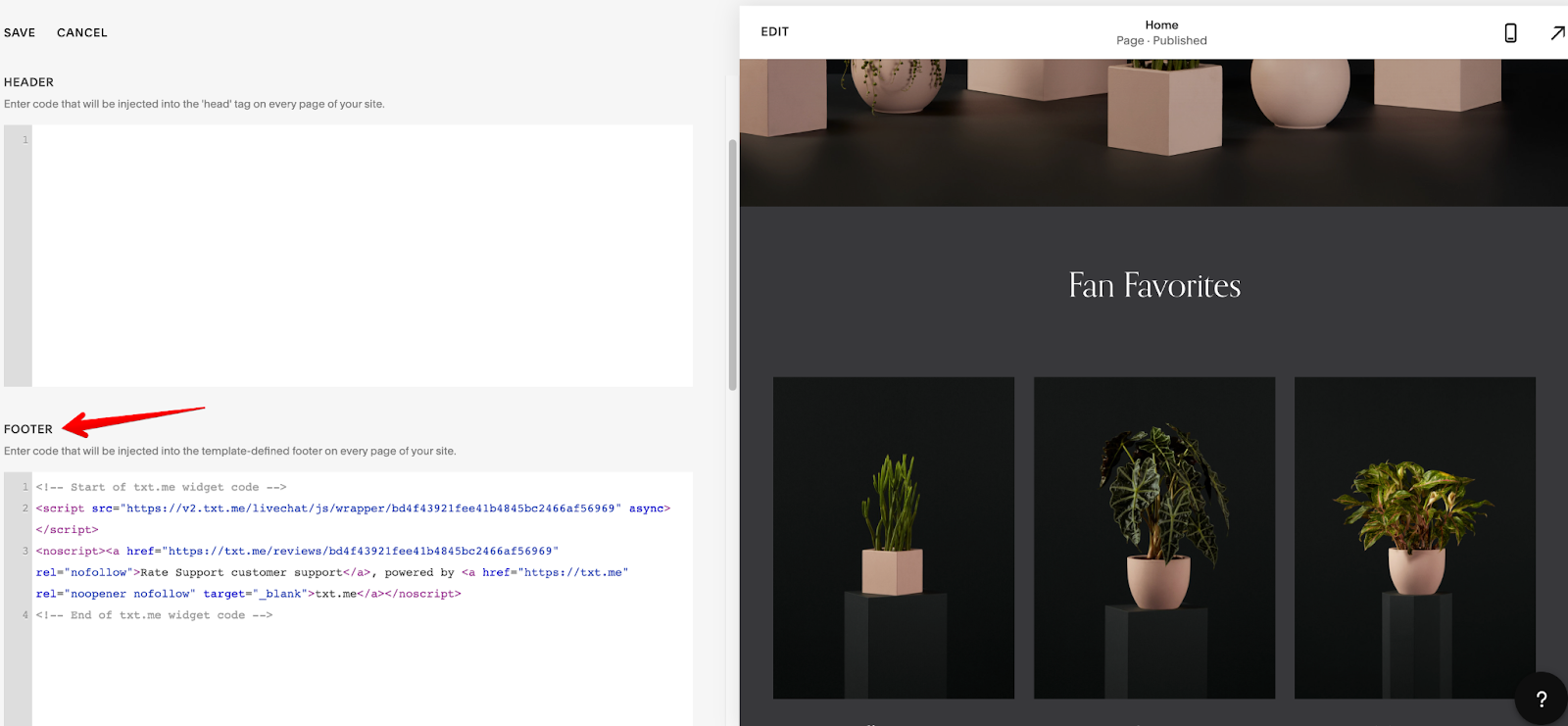Click the 'Rate Support customer support' line
Image resolution: width=1568 pixels, height=726 pixels.
tap(332, 573)
